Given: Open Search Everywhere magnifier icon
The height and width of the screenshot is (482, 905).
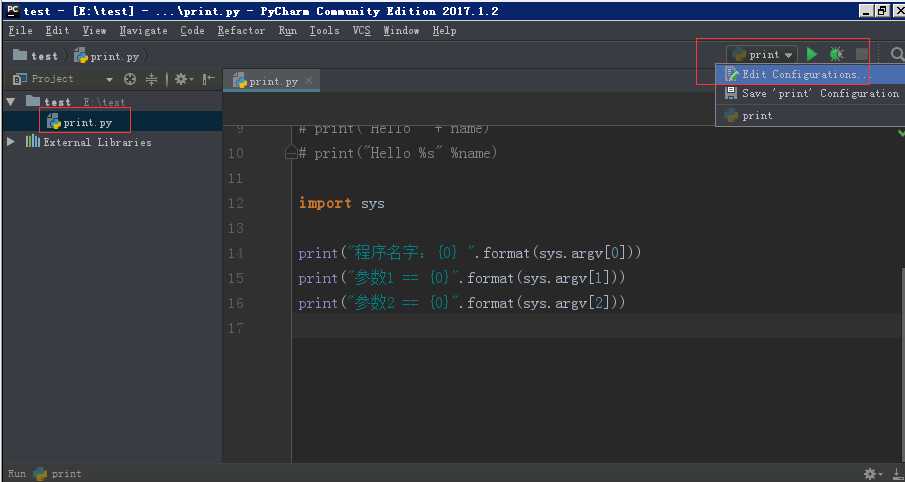Looking at the screenshot, I should (x=897, y=54).
